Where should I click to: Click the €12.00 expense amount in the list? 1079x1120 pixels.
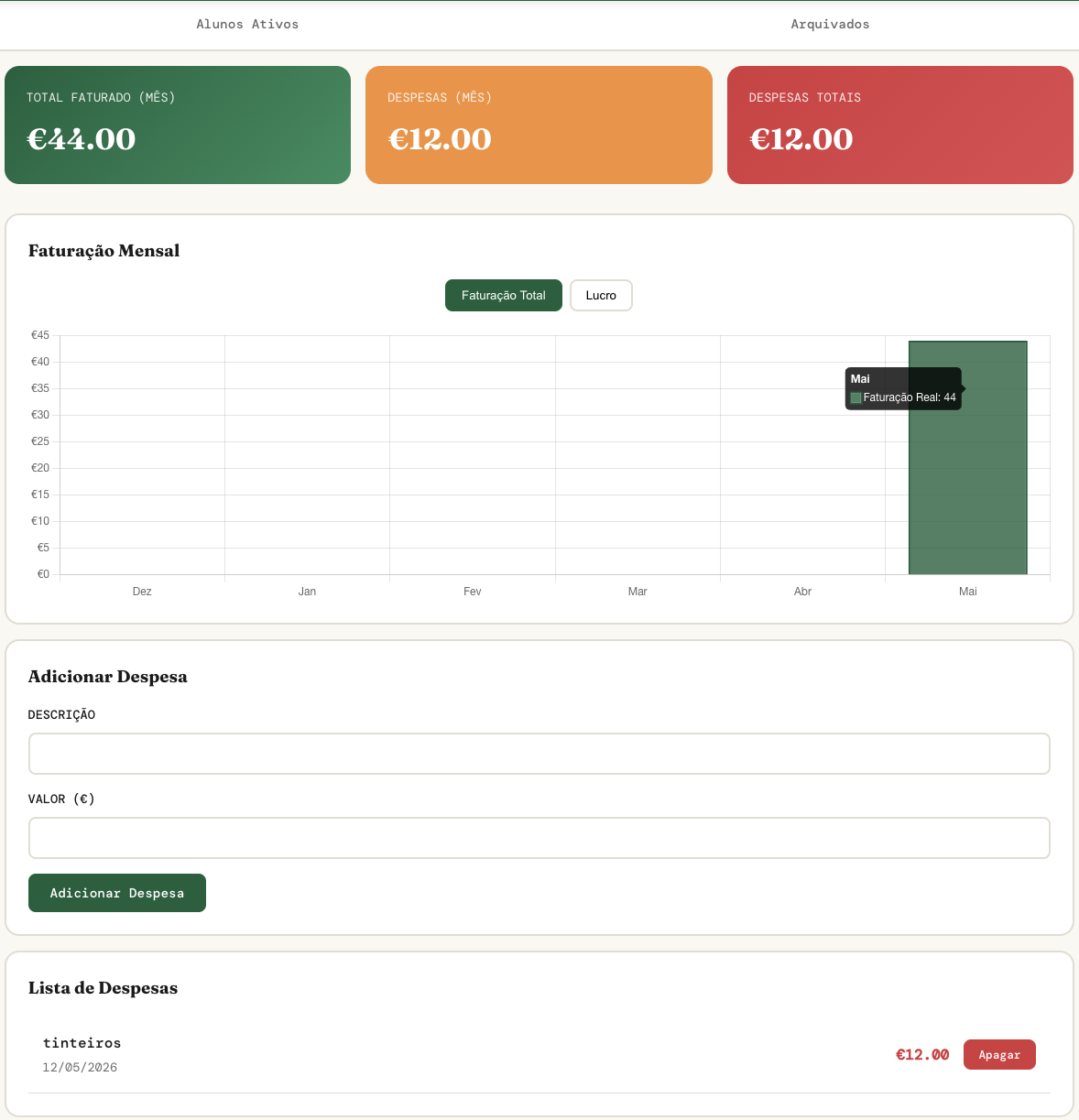tap(922, 1055)
